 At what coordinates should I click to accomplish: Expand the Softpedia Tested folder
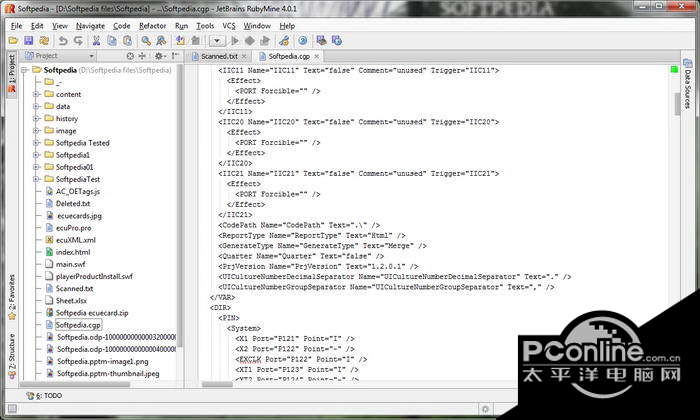[36, 143]
